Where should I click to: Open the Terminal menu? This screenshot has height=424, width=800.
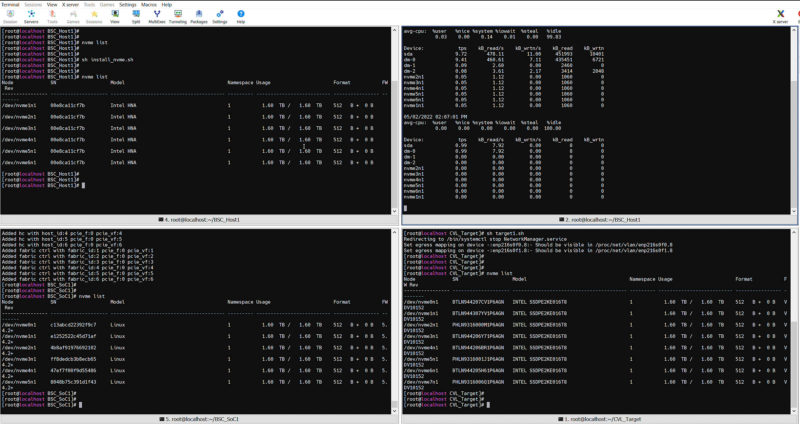(x=10, y=4)
